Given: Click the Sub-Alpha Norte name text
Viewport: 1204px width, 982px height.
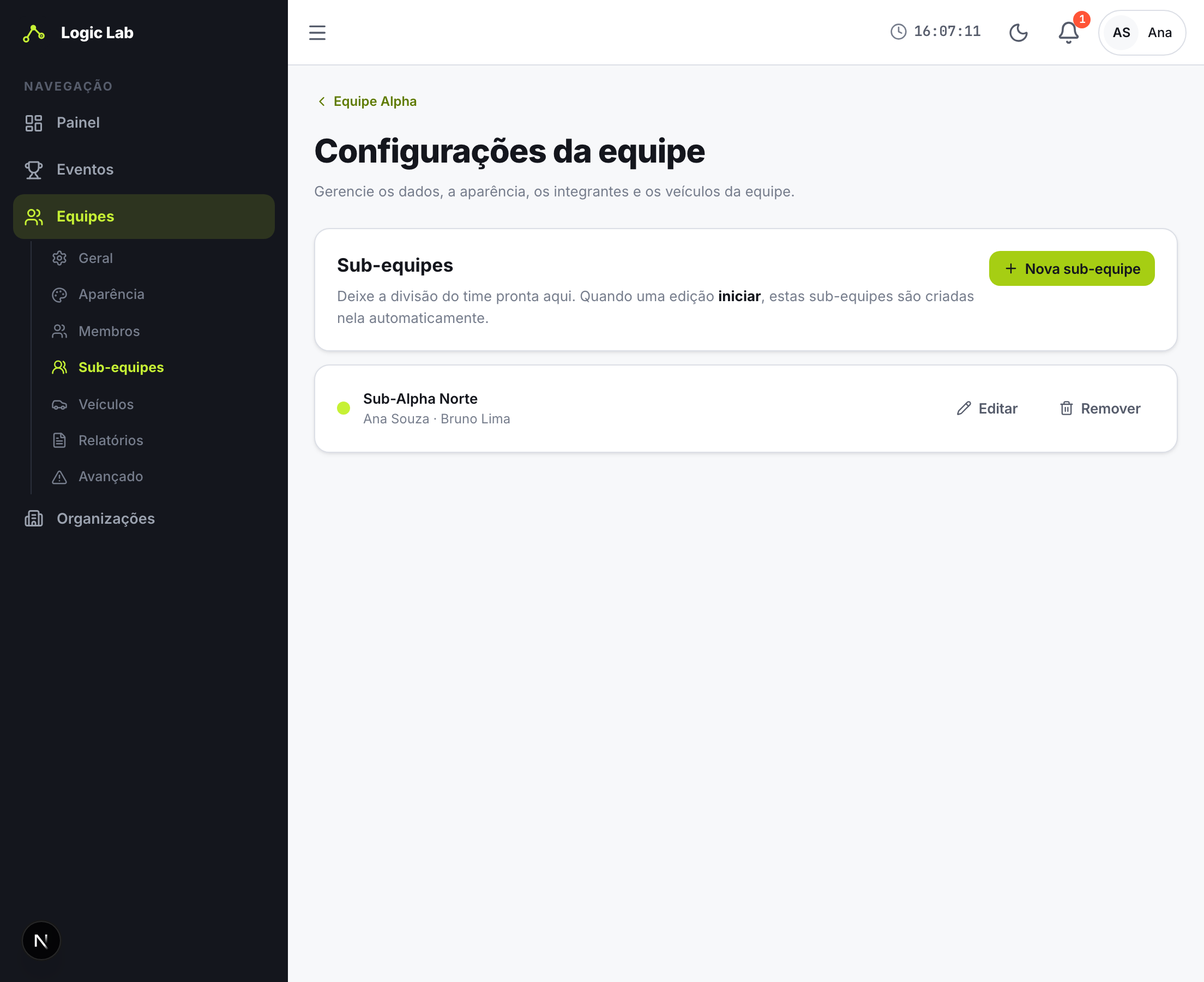Looking at the screenshot, I should (420, 399).
